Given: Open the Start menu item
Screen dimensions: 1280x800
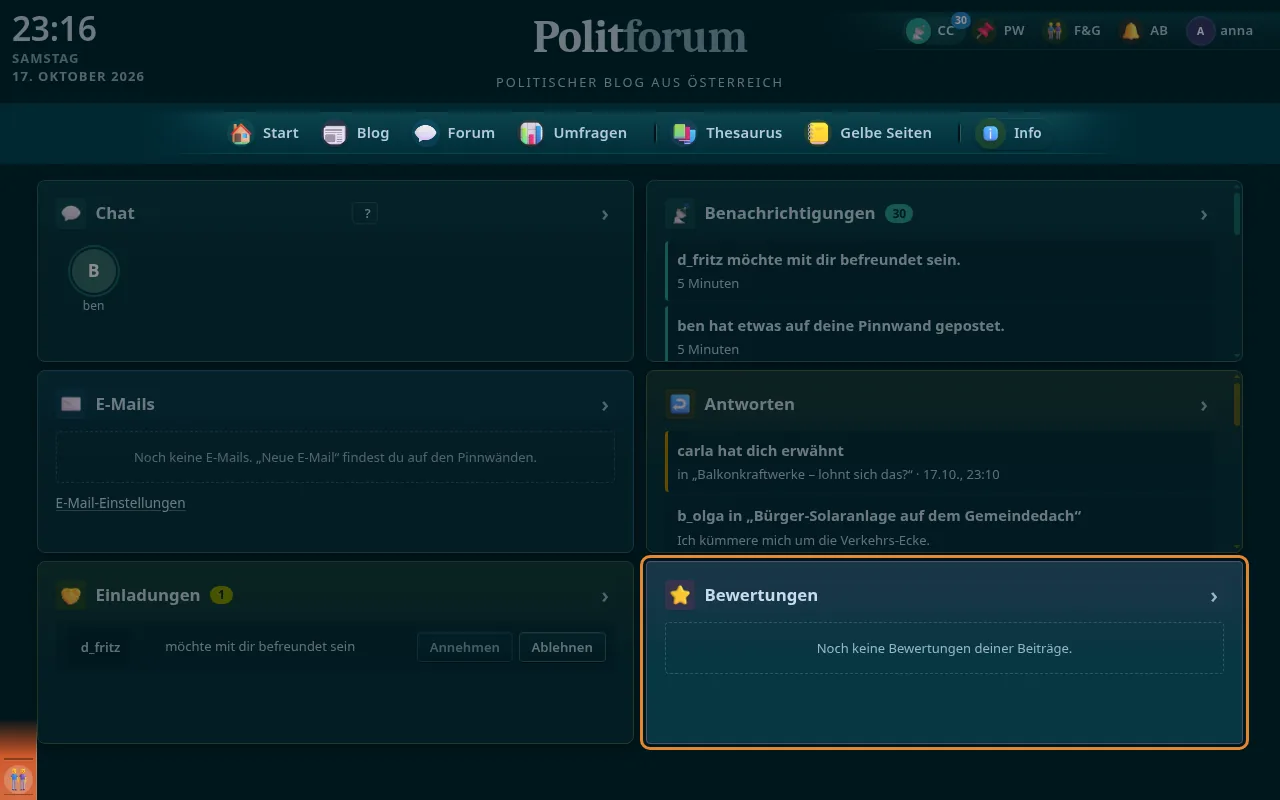Looking at the screenshot, I should pyautogui.click(x=265, y=133).
